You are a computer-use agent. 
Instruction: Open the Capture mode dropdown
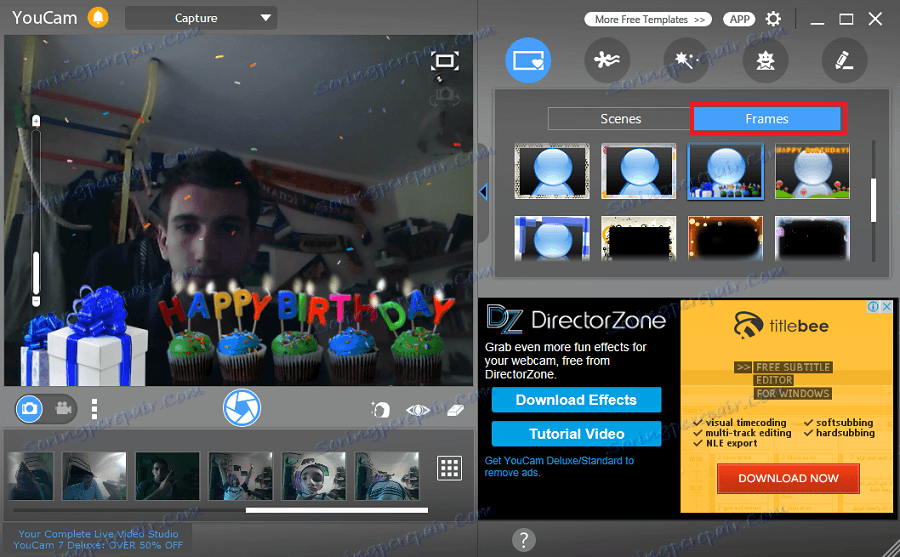(201, 18)
